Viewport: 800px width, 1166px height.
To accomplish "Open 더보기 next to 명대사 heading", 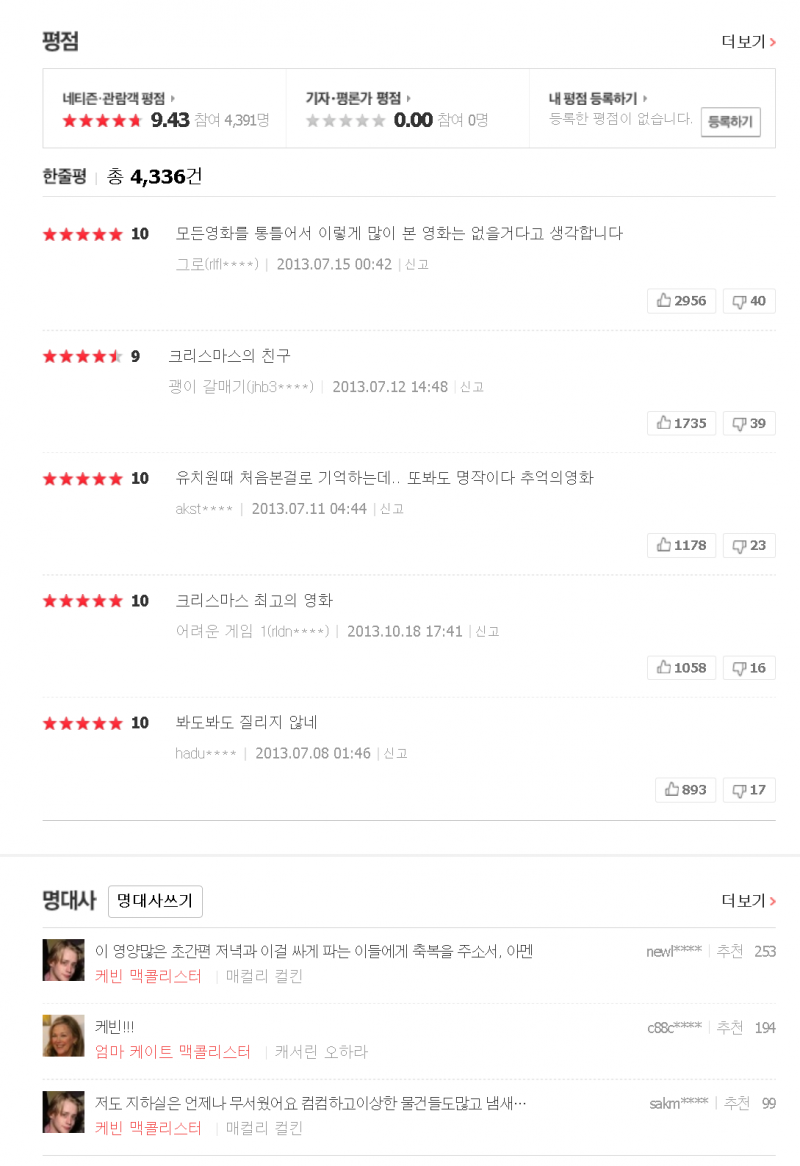I will click(x=749, y=901).
